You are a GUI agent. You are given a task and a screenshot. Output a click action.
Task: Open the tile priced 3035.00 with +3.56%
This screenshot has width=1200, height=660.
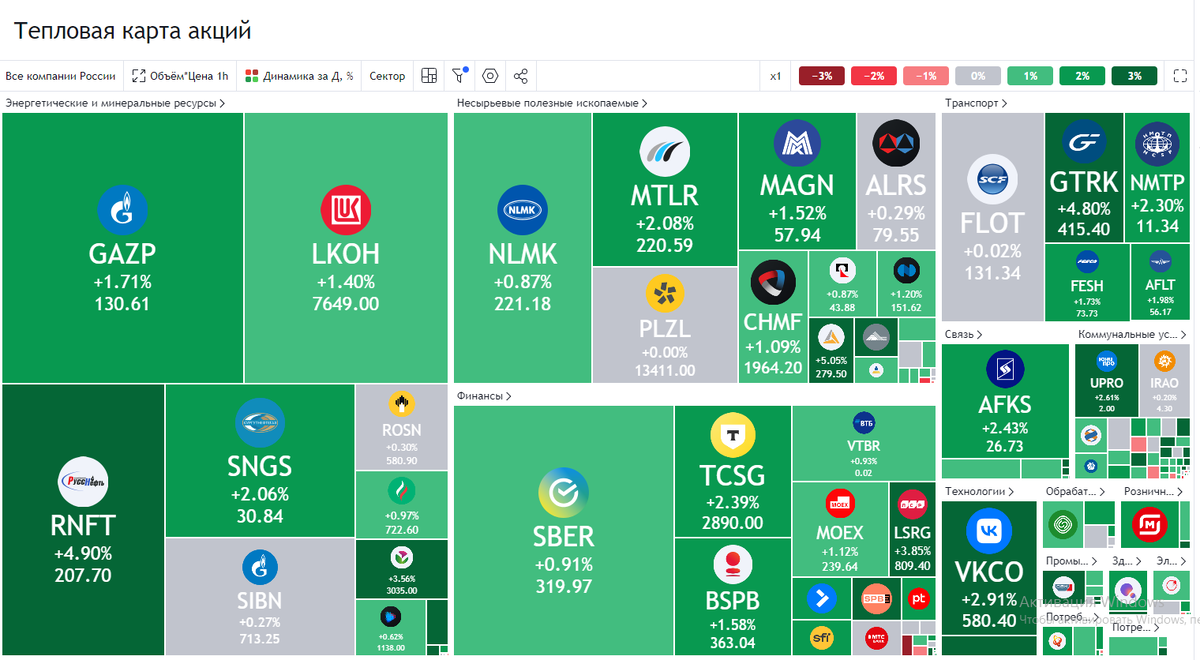(401, 571)
